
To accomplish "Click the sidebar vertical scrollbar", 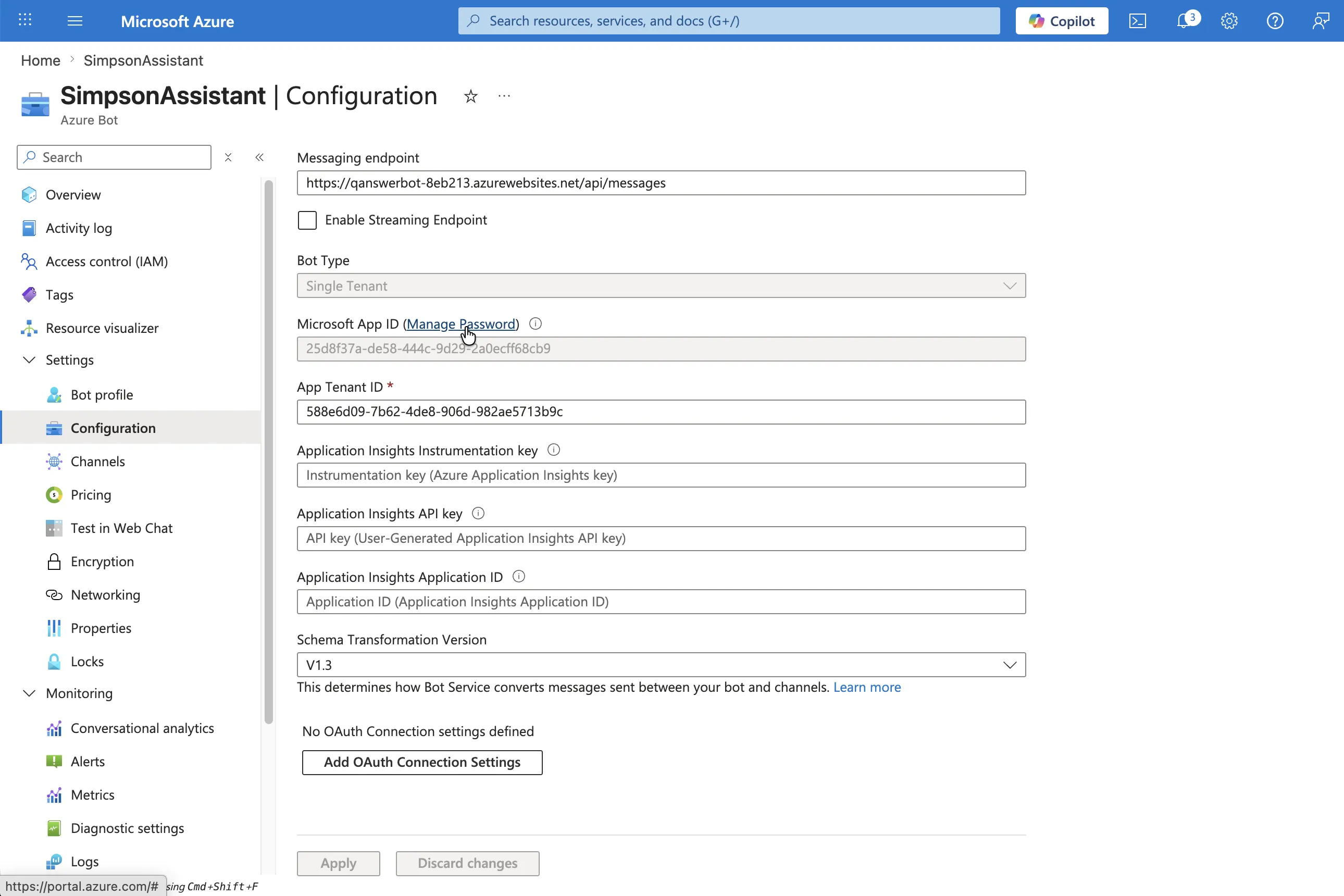I will [269, 452].
